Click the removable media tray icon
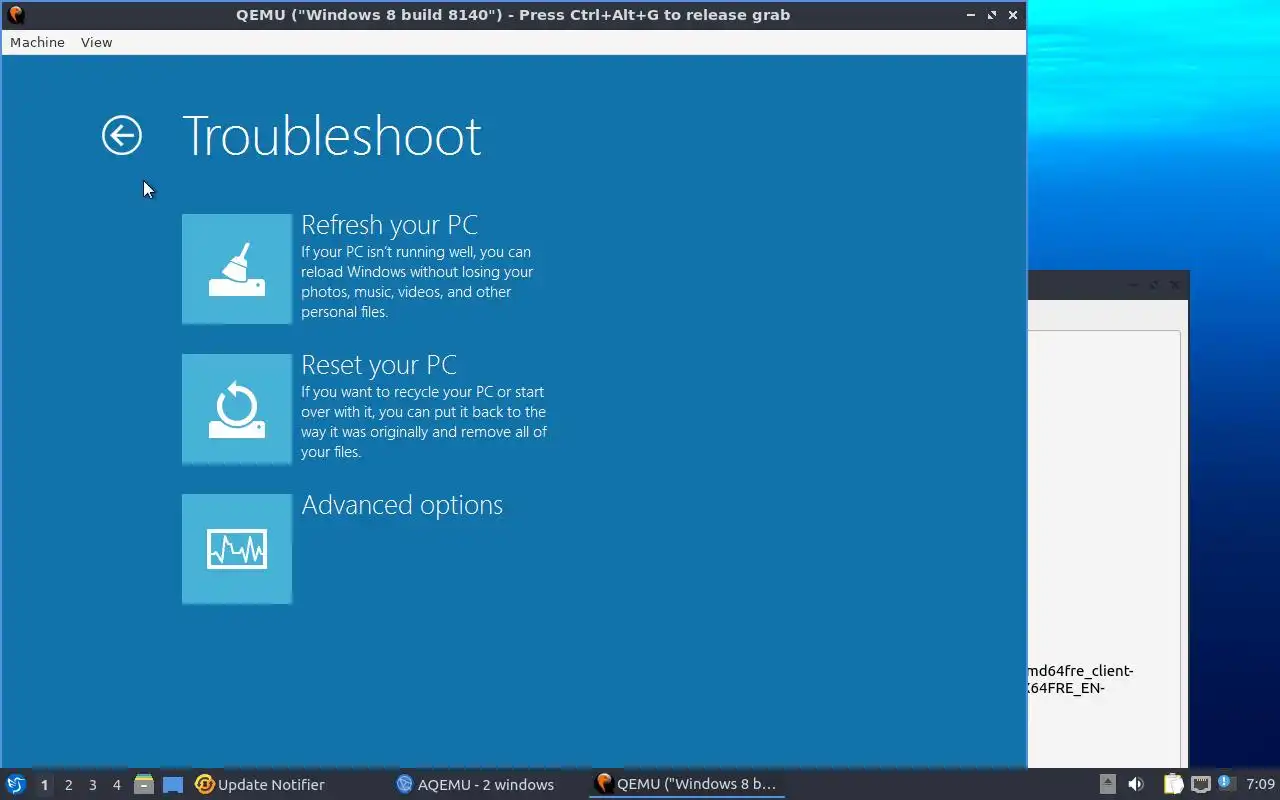Image resolution: width=1280 pixels, height=800 pixels. (x=1108, y=785)
